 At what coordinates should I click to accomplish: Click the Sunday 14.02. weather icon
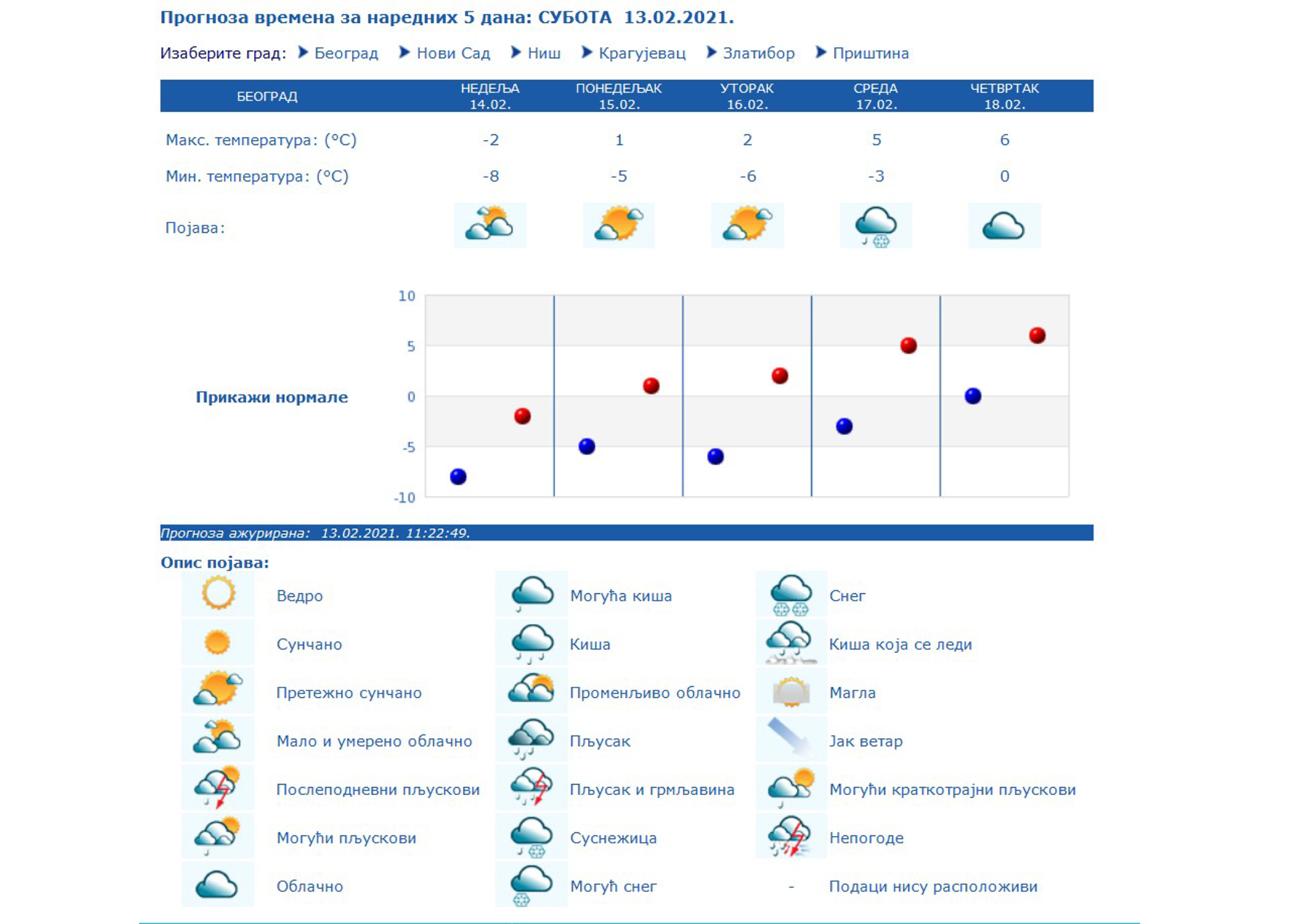(490, 225)
